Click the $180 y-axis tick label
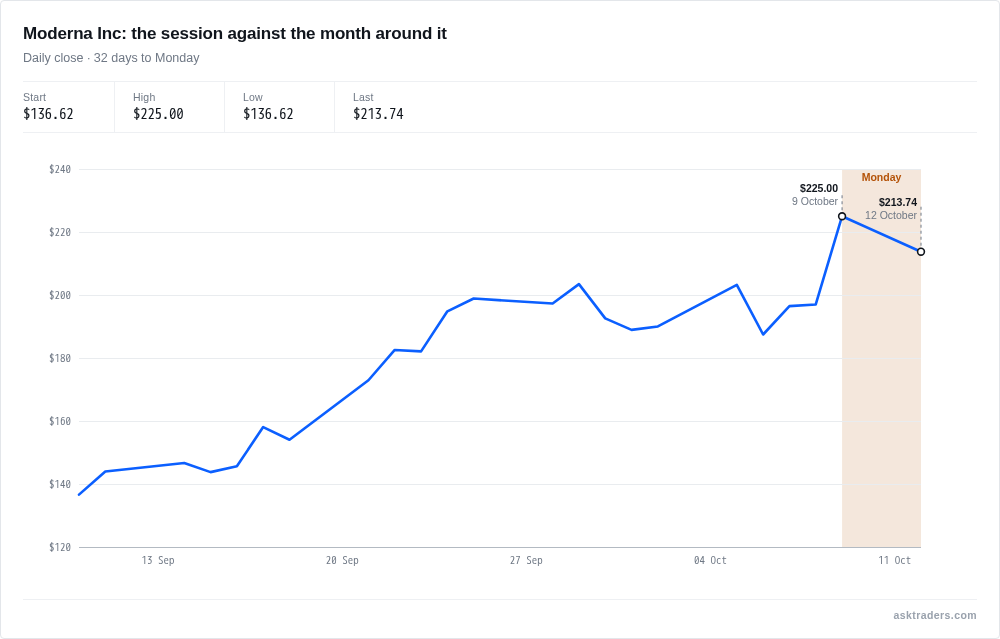 tap(60, 358)
